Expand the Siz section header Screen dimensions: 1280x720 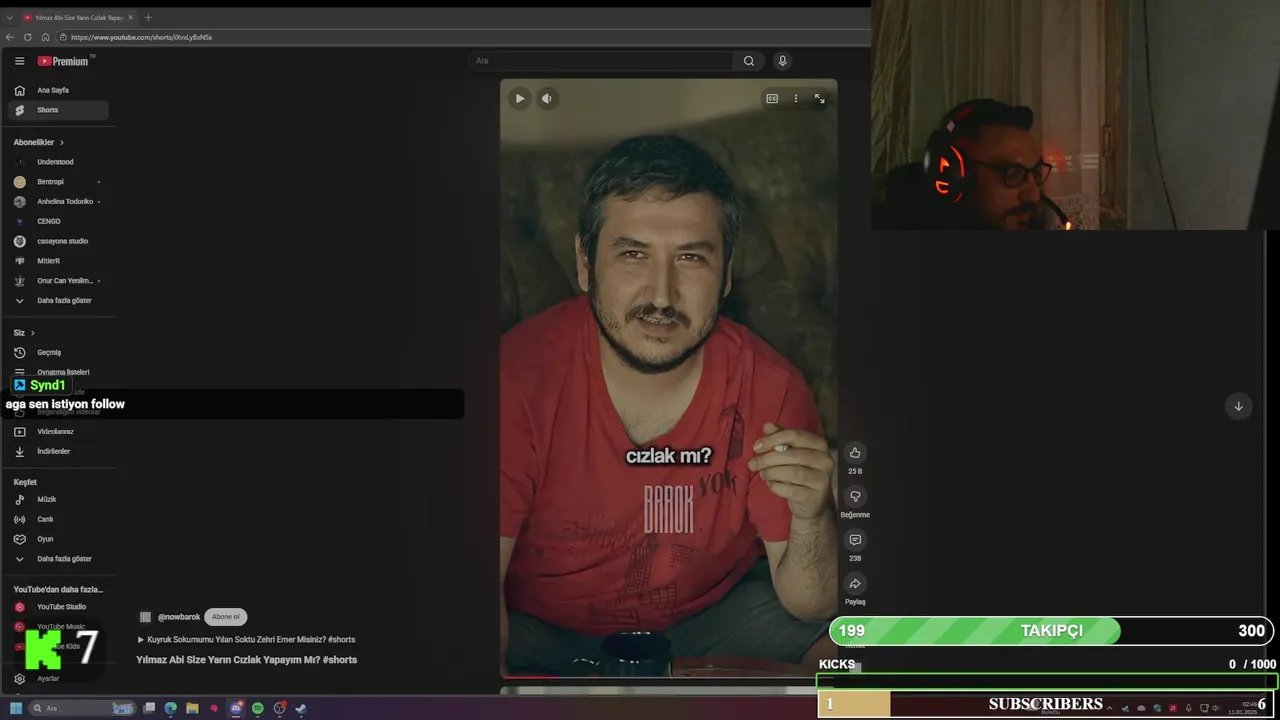[24, 332]
